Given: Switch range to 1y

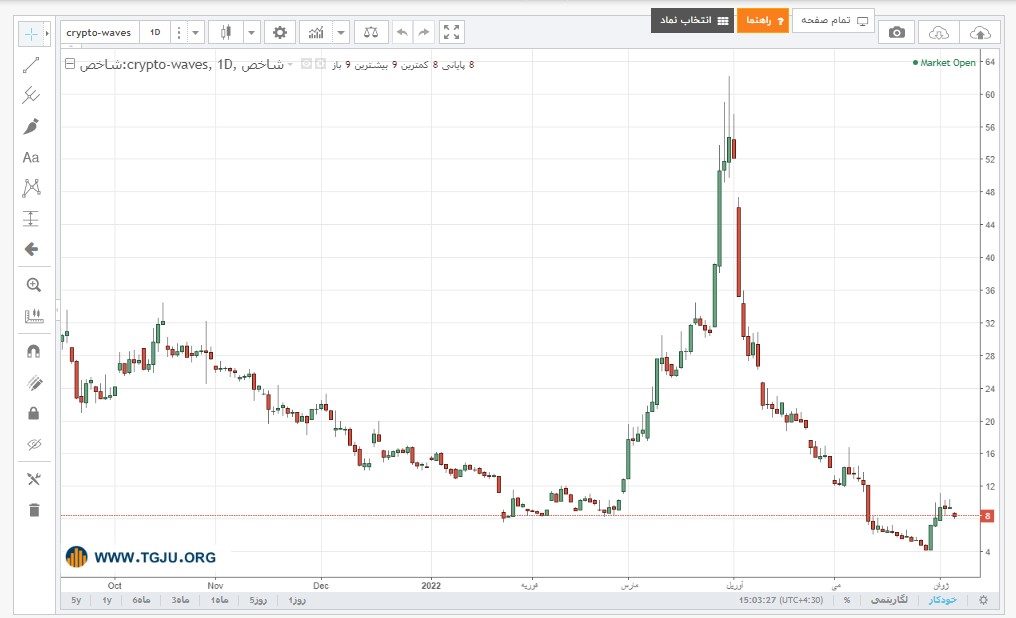Looking at the screenshot, I should pos(107,601).
